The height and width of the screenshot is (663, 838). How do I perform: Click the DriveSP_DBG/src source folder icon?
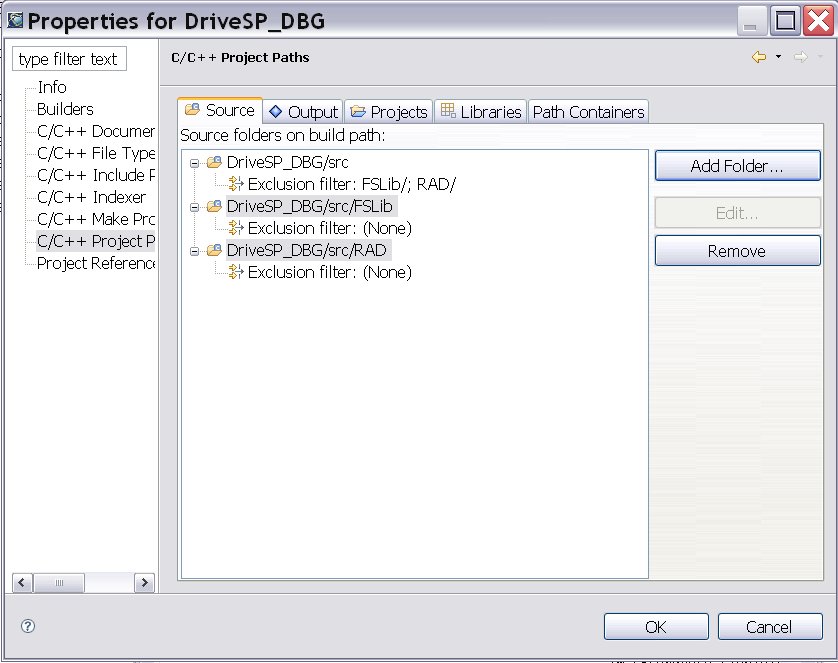coord(214,162)
